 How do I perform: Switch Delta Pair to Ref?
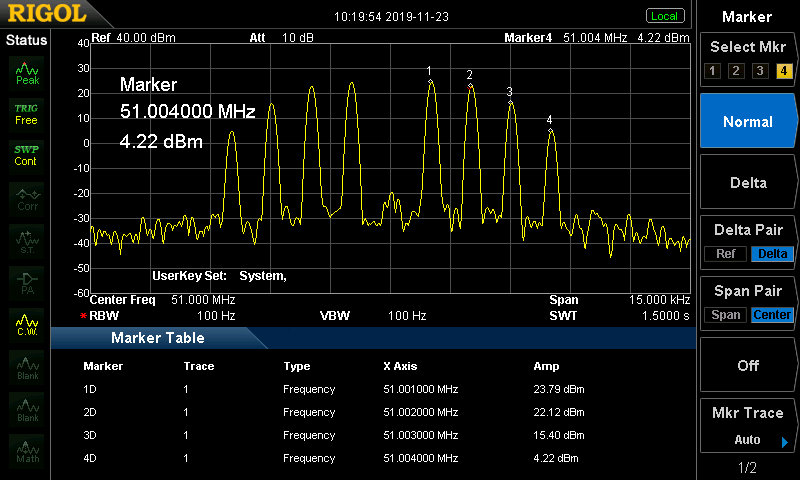click(725, 254)
